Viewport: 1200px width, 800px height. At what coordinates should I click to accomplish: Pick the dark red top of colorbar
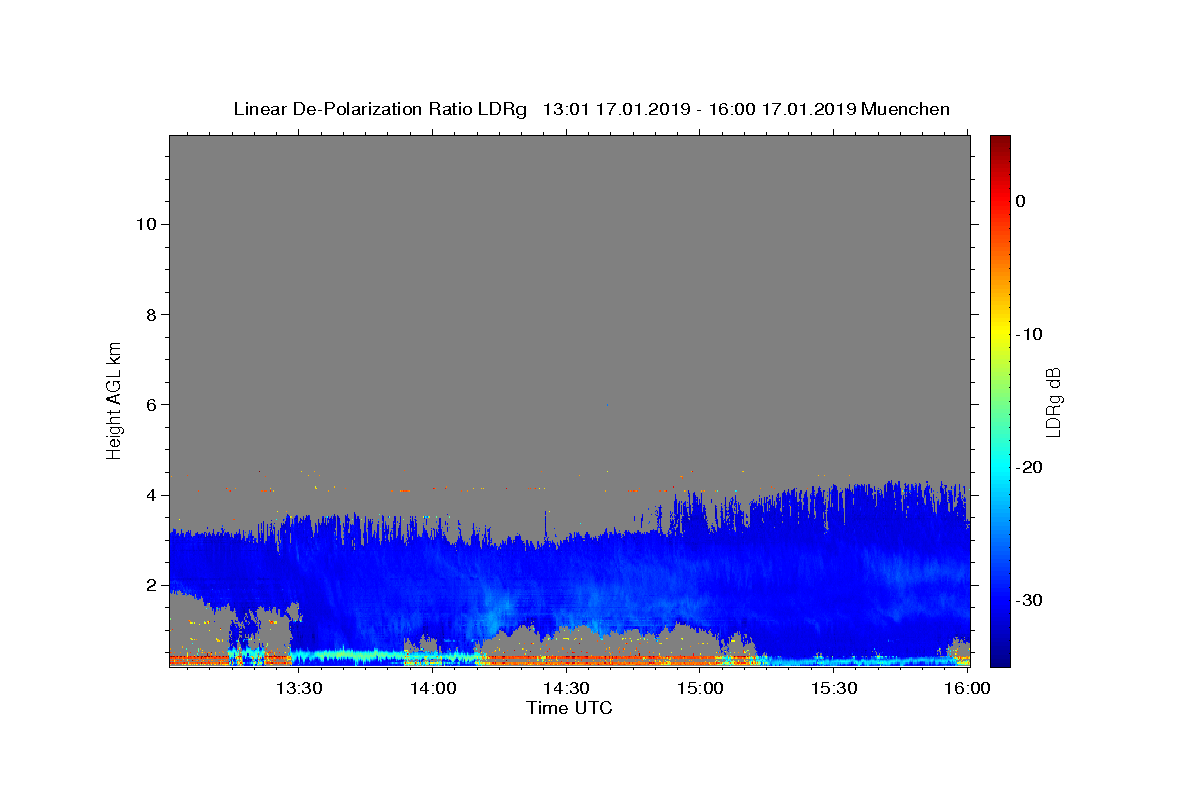(x=1000, y=143)
